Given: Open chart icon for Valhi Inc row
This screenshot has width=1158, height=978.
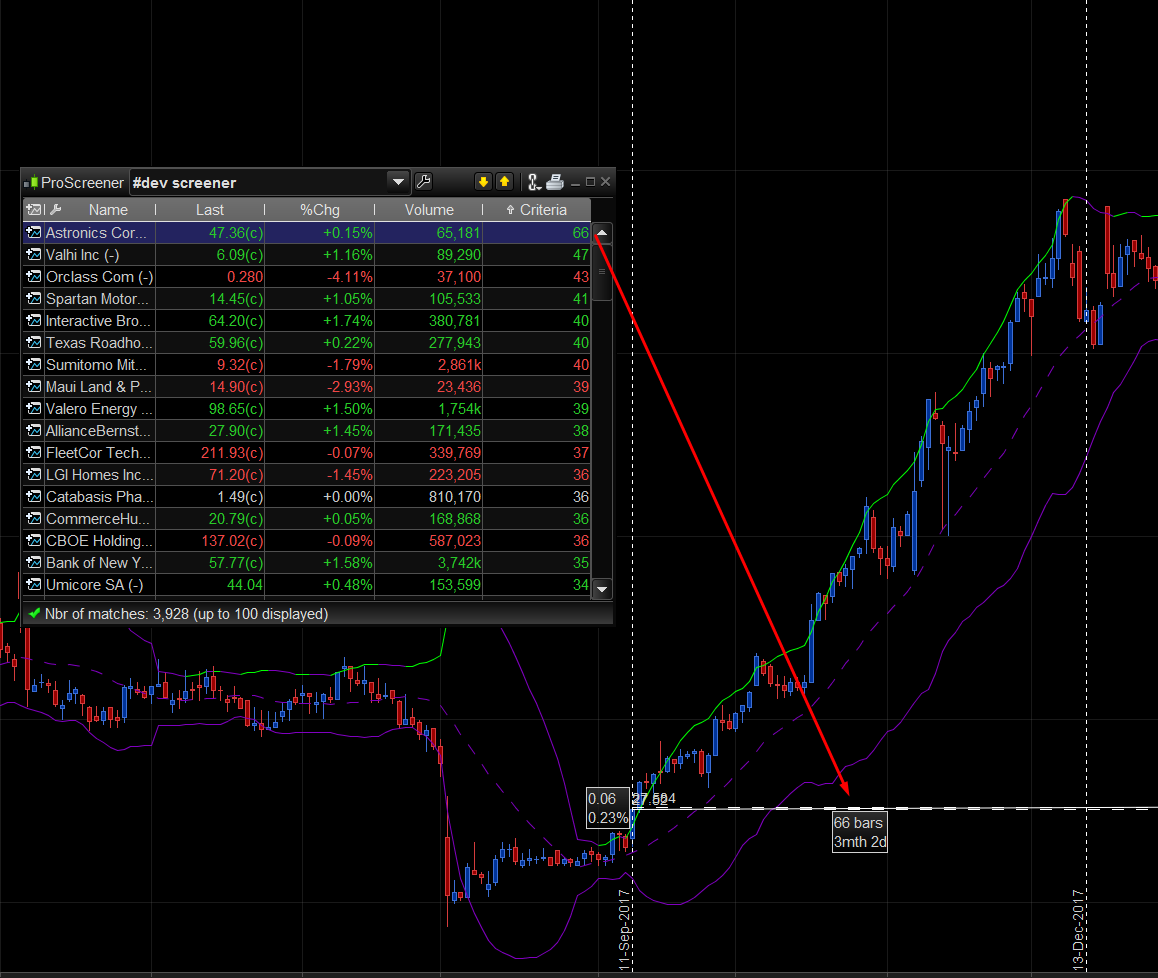Looking at the screenshot, I should [x=34, y=255].
